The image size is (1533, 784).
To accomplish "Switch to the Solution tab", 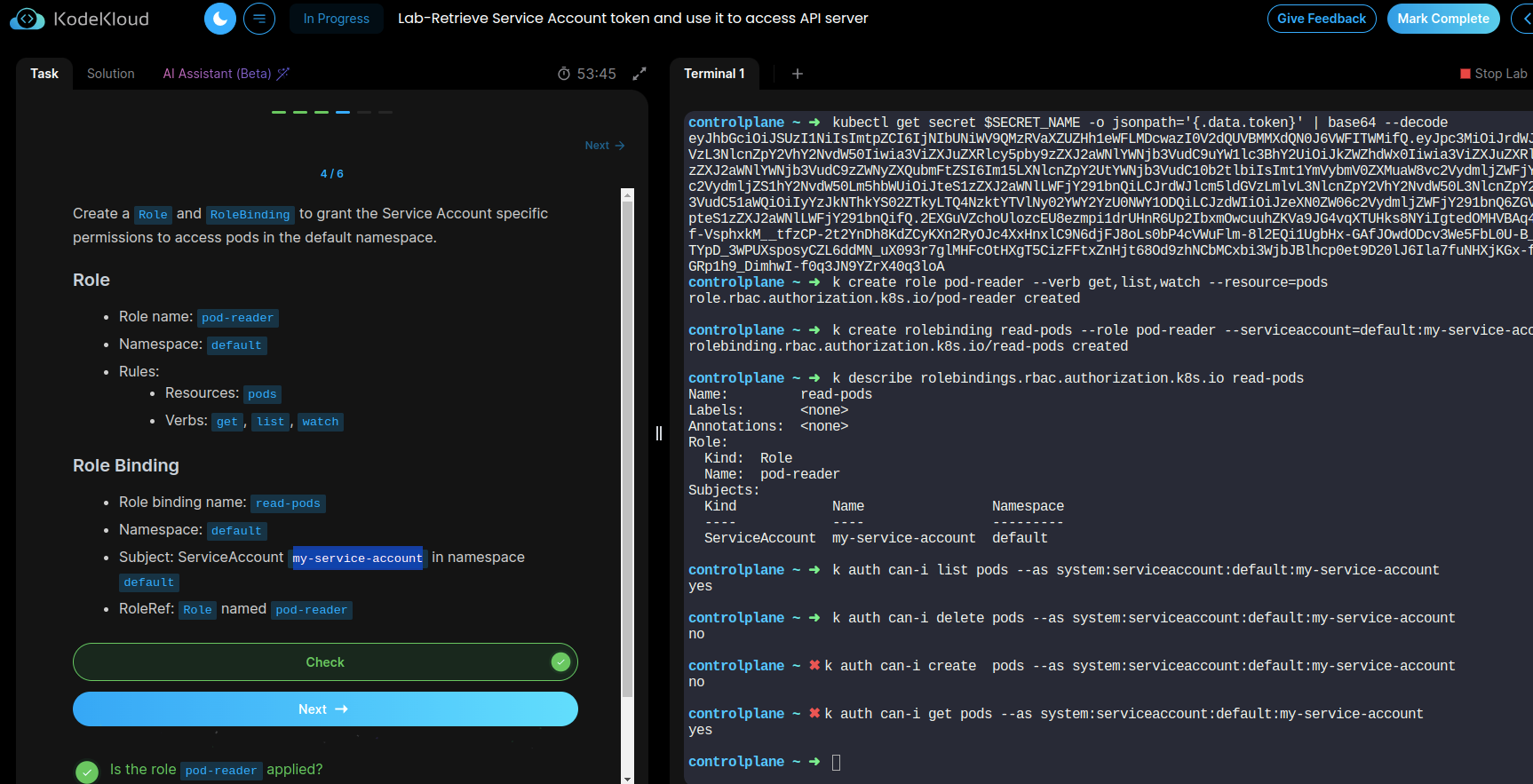I will point(111,74).
